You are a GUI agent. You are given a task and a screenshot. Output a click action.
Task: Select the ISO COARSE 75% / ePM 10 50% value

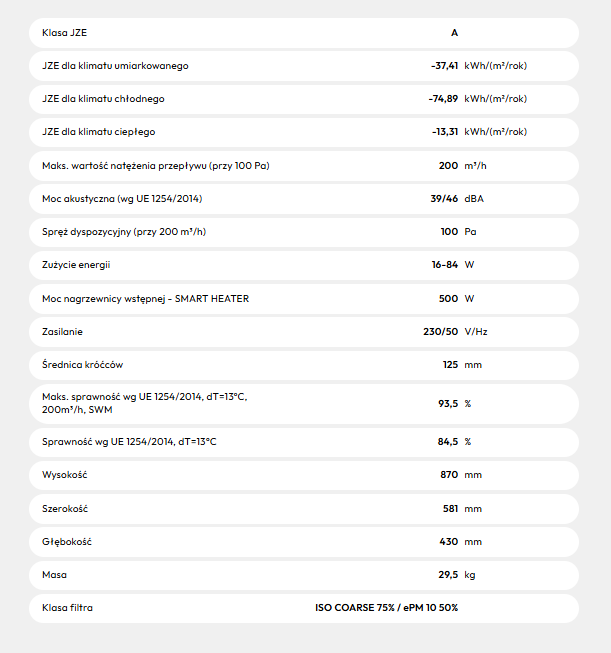pos(386,608)
